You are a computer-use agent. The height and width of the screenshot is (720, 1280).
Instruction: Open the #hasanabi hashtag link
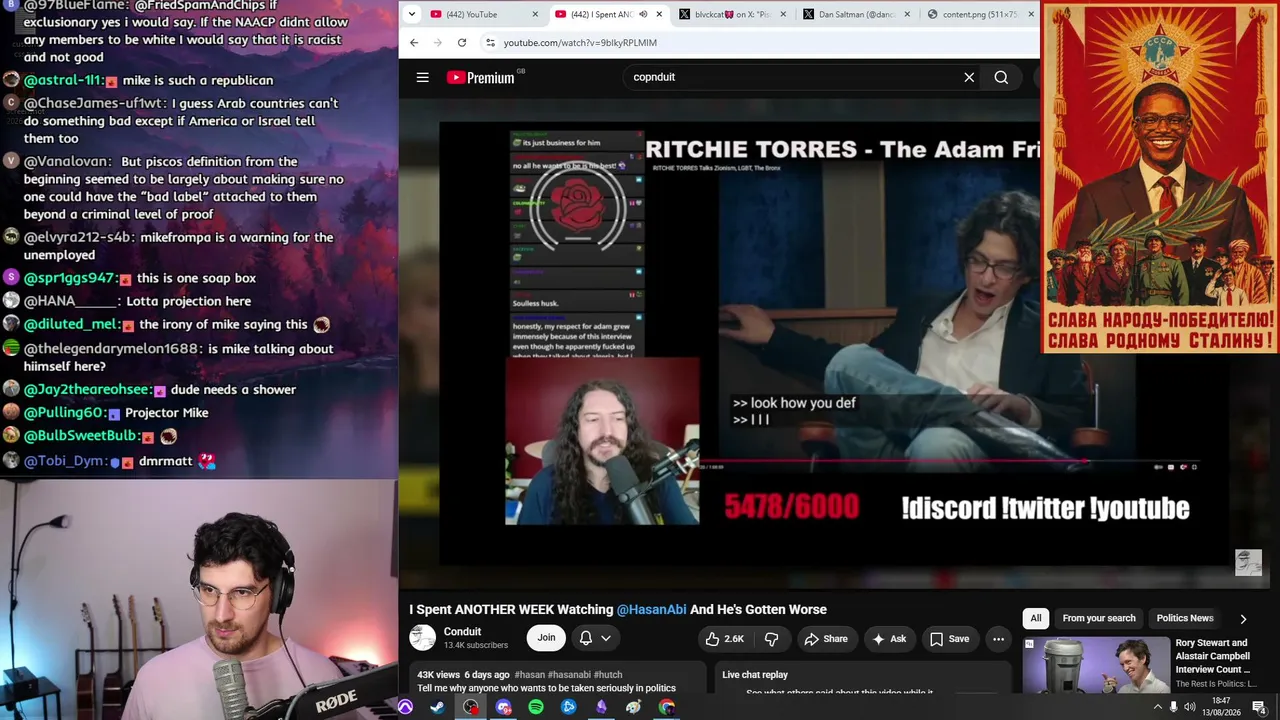(569, 675)
